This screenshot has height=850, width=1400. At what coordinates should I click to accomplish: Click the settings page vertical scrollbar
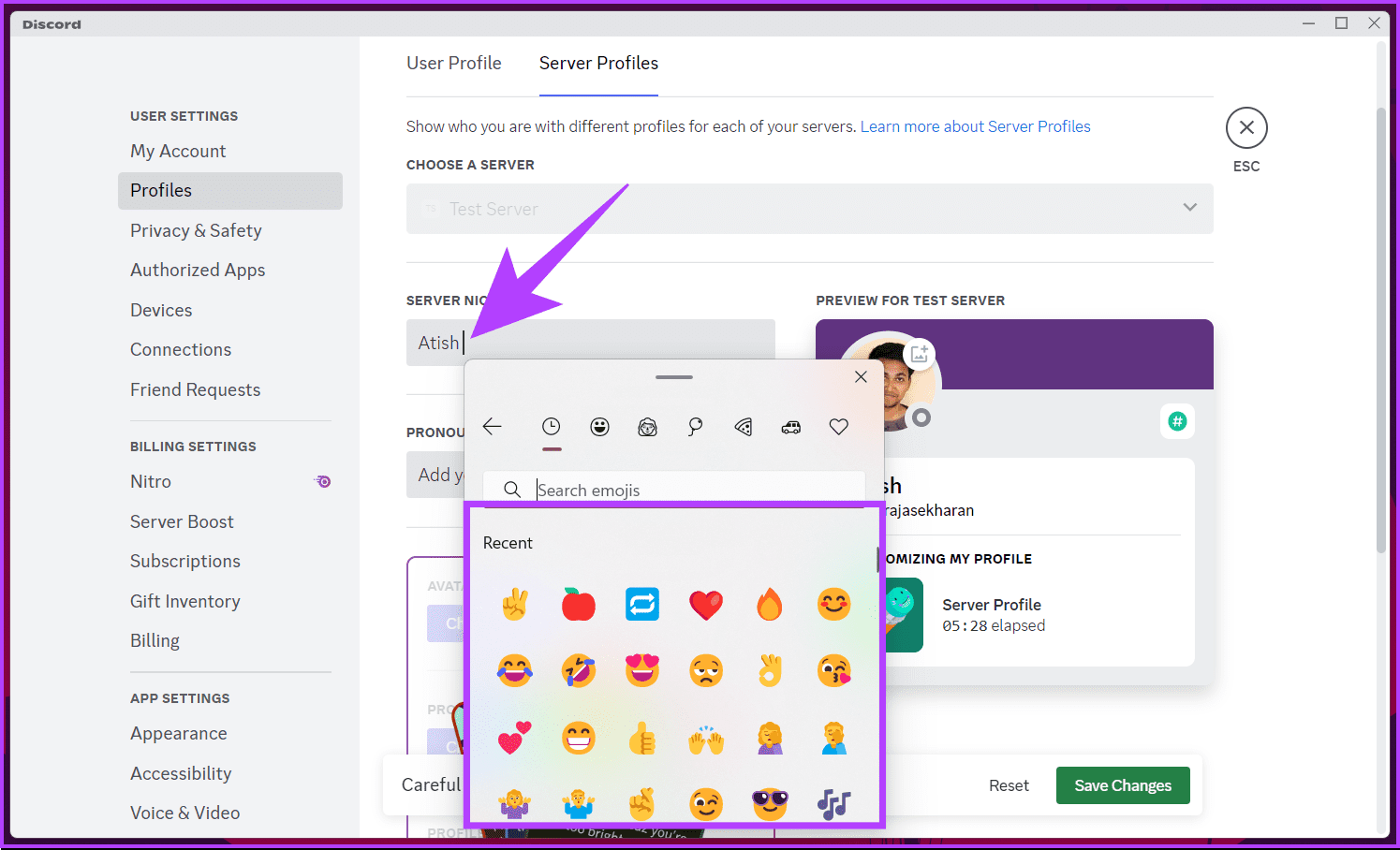(x=1380, y=330)
